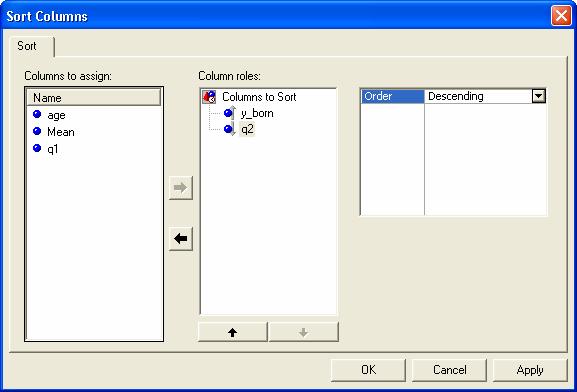577x392 pixels.
Task: Click the Order property label cell
Action: [x=393, y=96]
